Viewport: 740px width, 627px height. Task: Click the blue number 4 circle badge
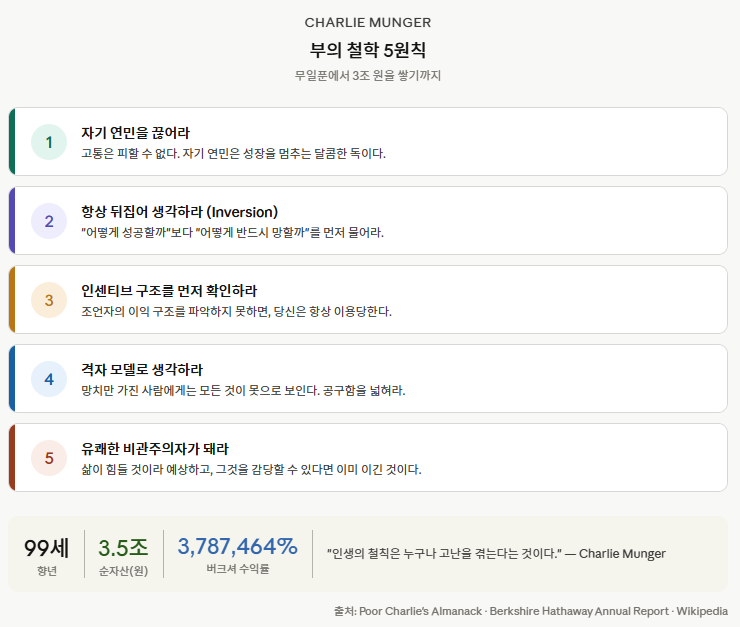click(48, 379)
